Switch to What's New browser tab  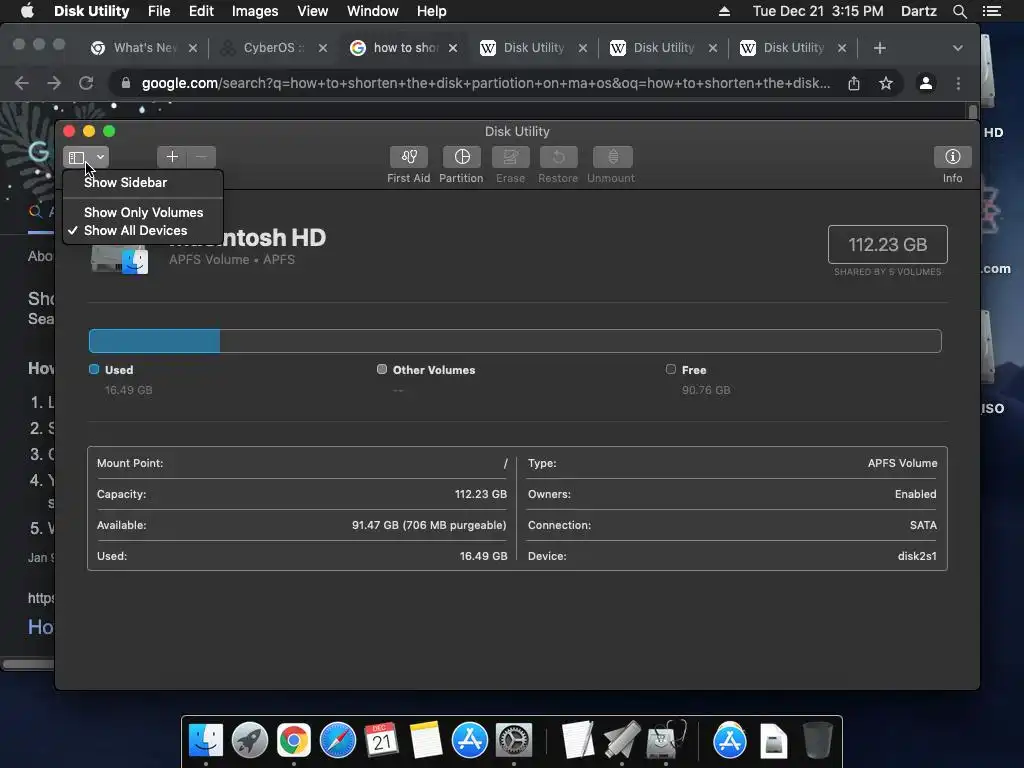tap(133, 48)
